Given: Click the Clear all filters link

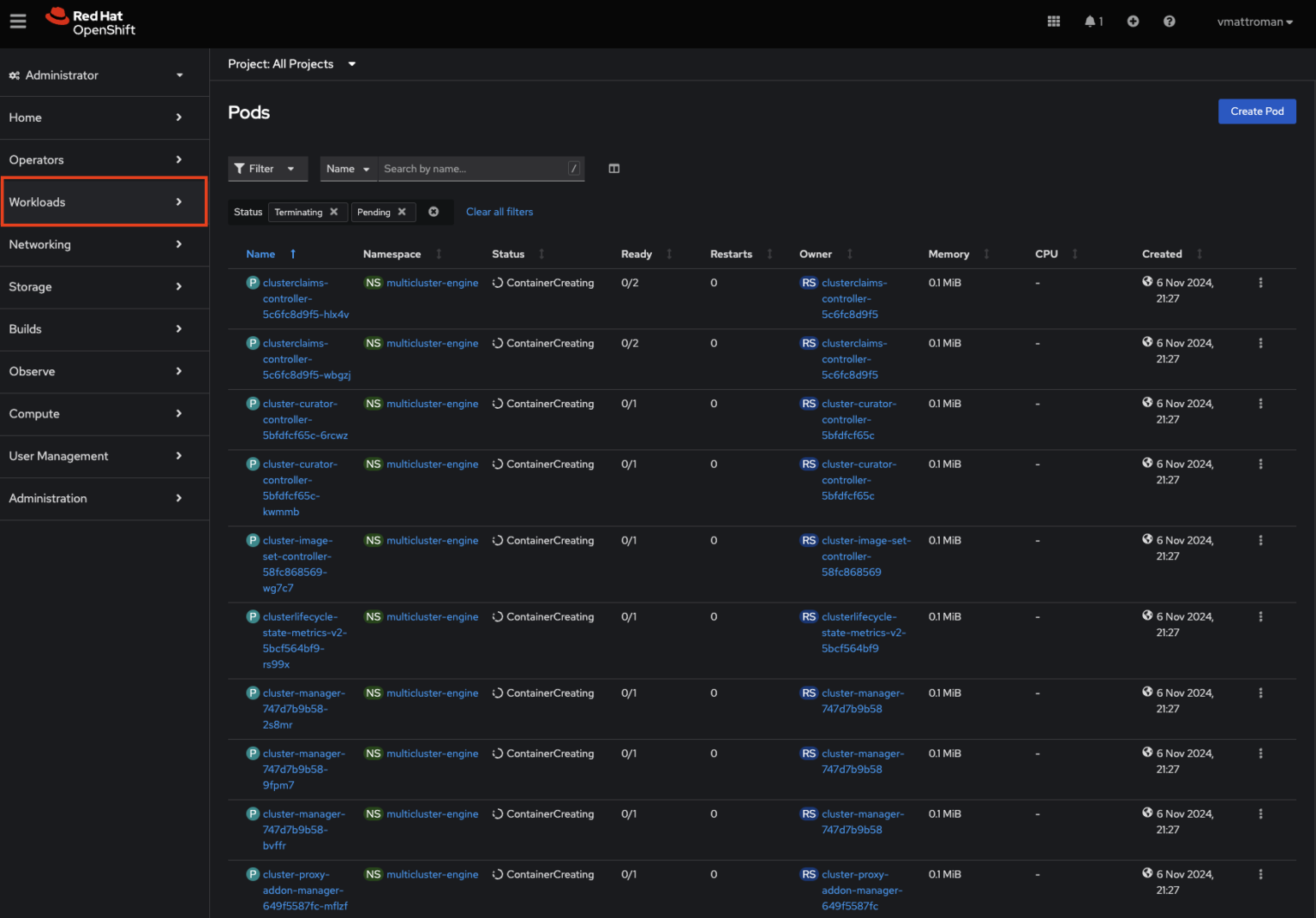Looking at the screenshot, I should pos(499,212).
